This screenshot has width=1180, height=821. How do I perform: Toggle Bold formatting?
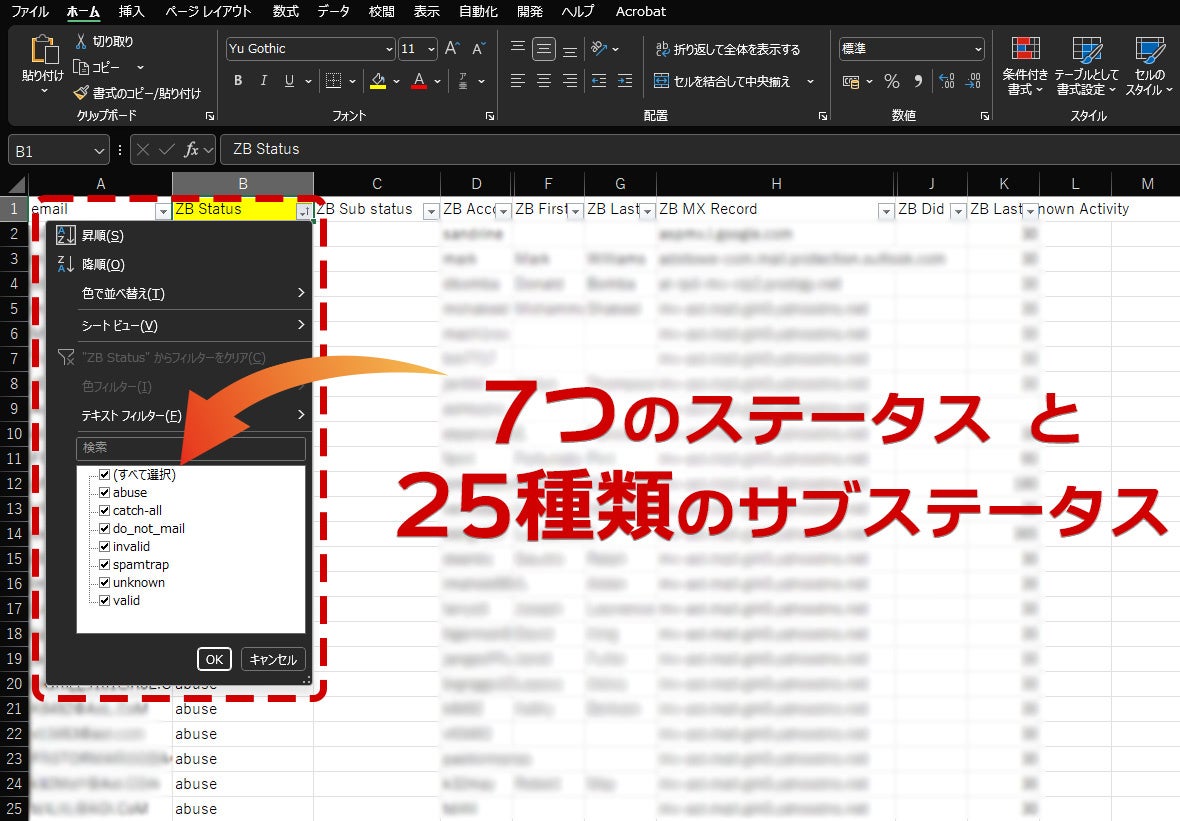pyautogui.click(x=238, y=81)
